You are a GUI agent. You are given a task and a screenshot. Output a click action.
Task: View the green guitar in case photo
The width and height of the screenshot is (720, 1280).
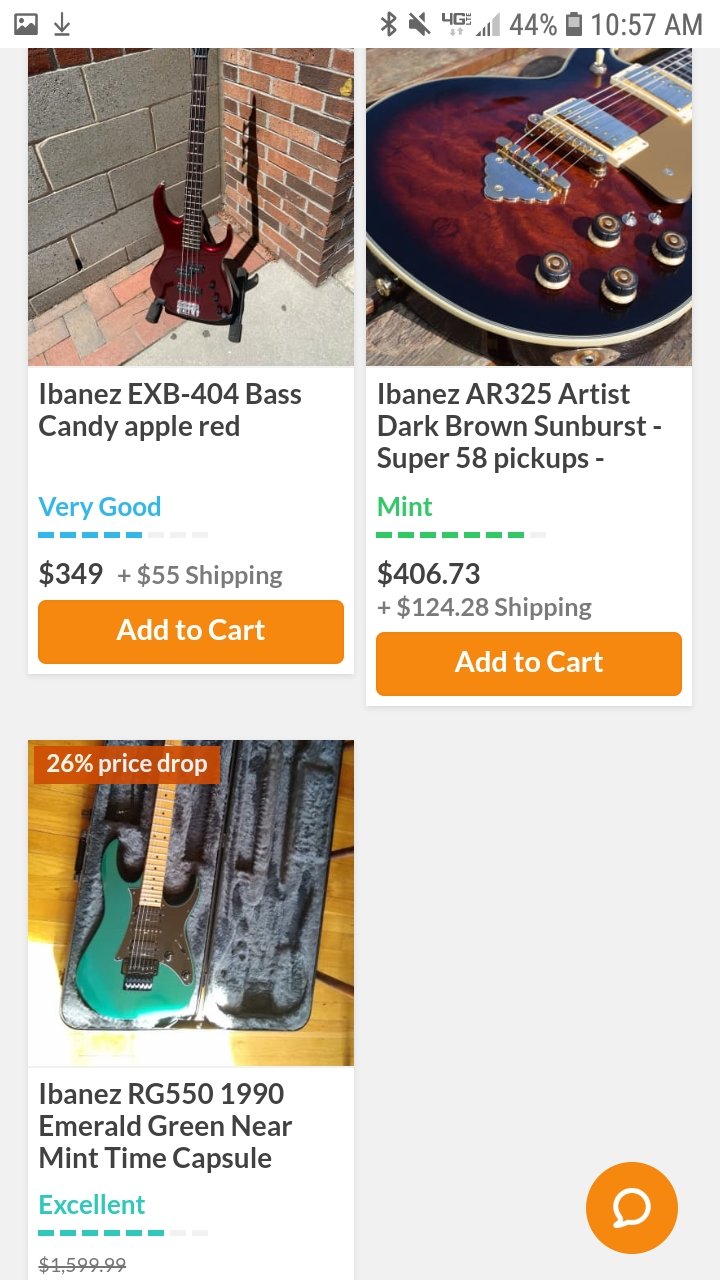click(x=191, y=903)
